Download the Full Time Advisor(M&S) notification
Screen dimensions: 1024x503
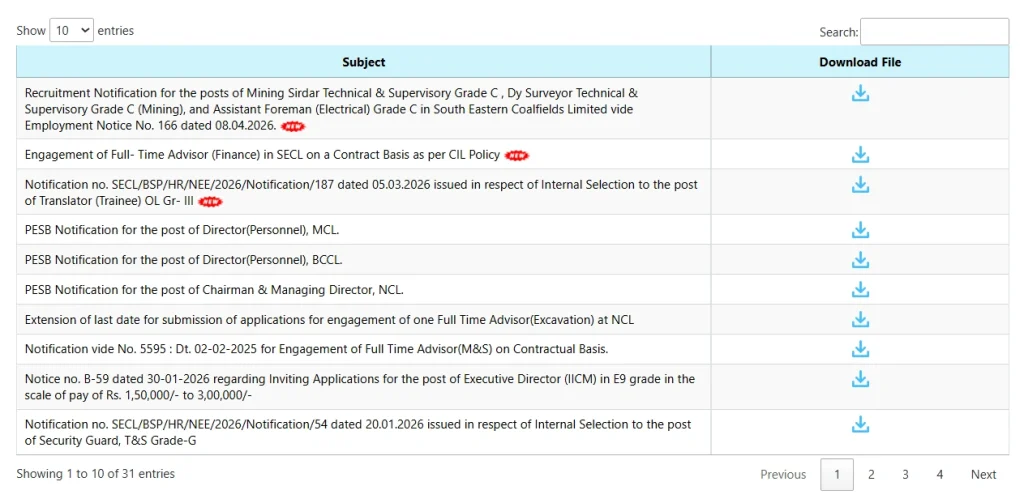pos(860,349)
